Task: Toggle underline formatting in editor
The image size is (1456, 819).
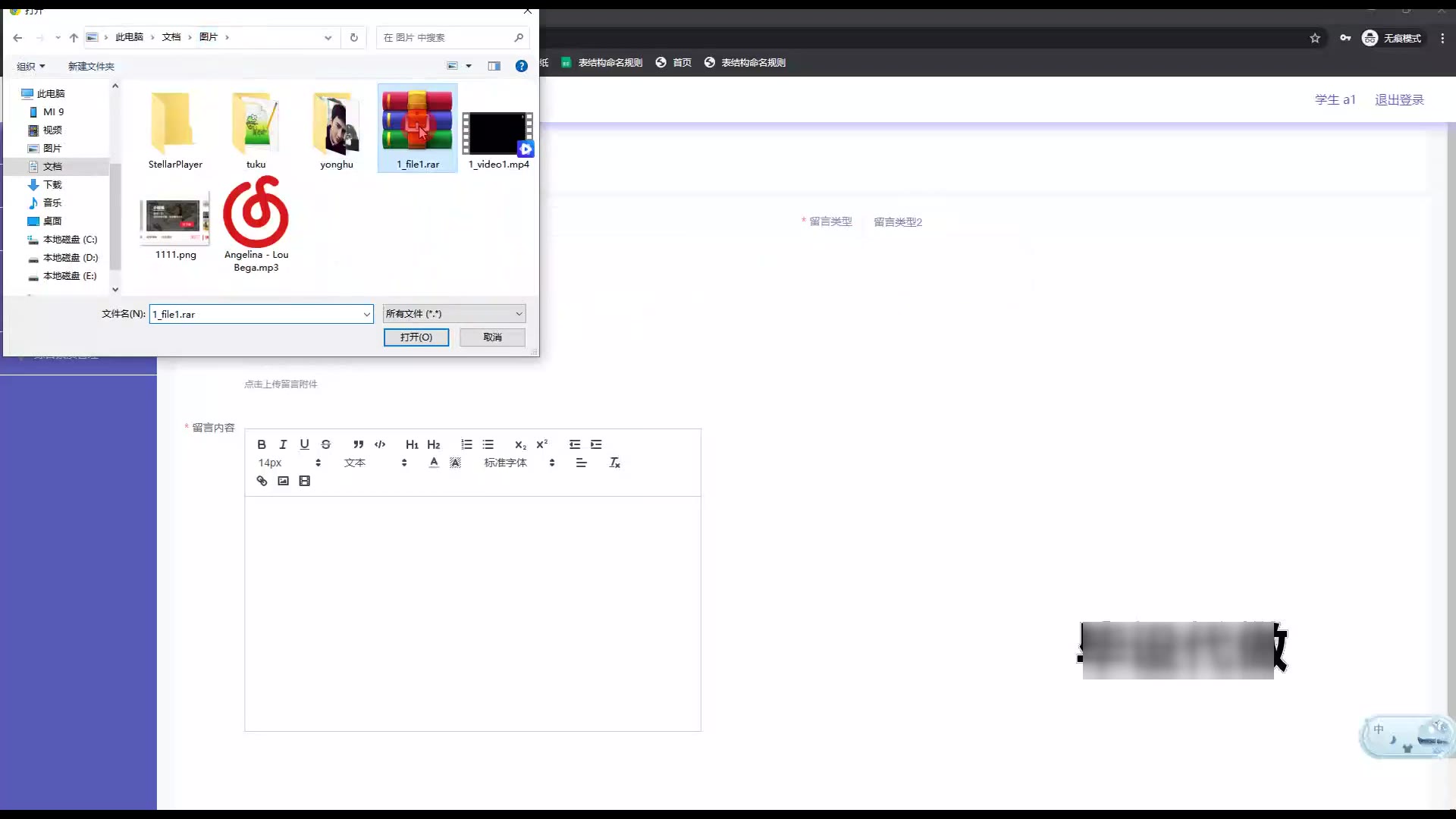Action: [x=304, y=444]
